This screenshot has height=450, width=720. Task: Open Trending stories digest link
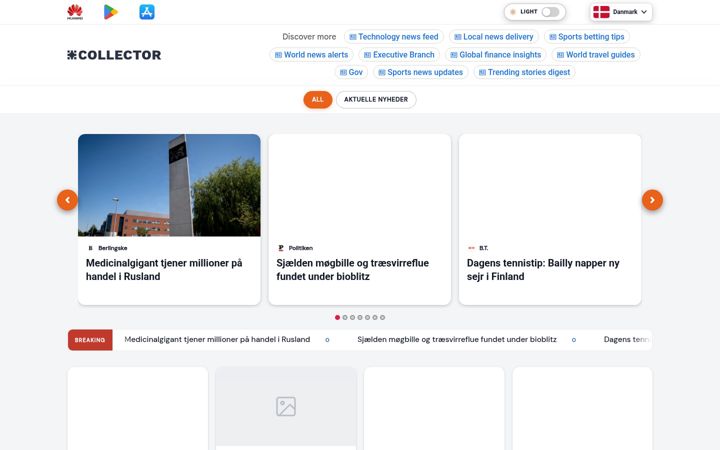point(524,72)
